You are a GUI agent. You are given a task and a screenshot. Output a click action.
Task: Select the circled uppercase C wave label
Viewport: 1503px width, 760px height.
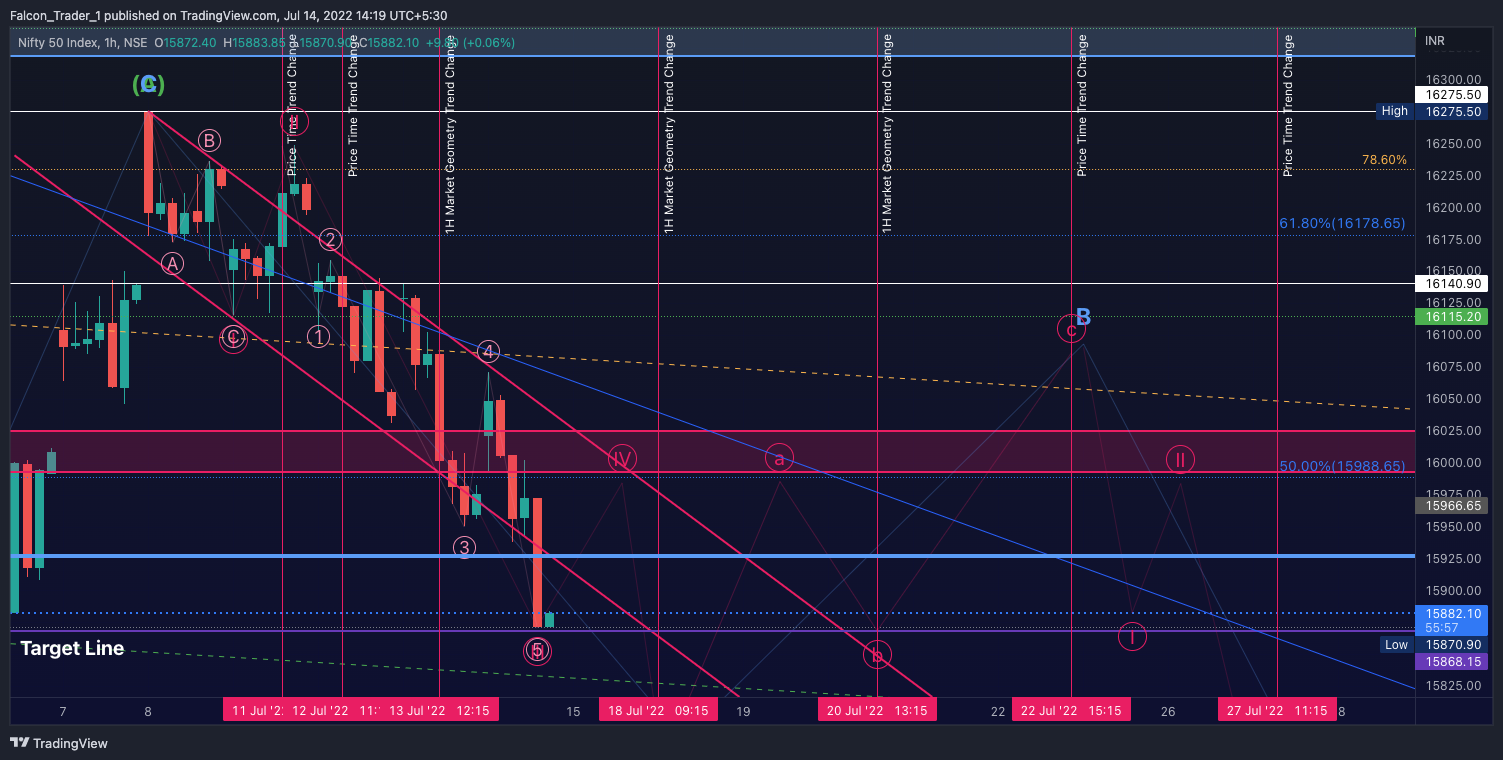click(x=233, y=338)
